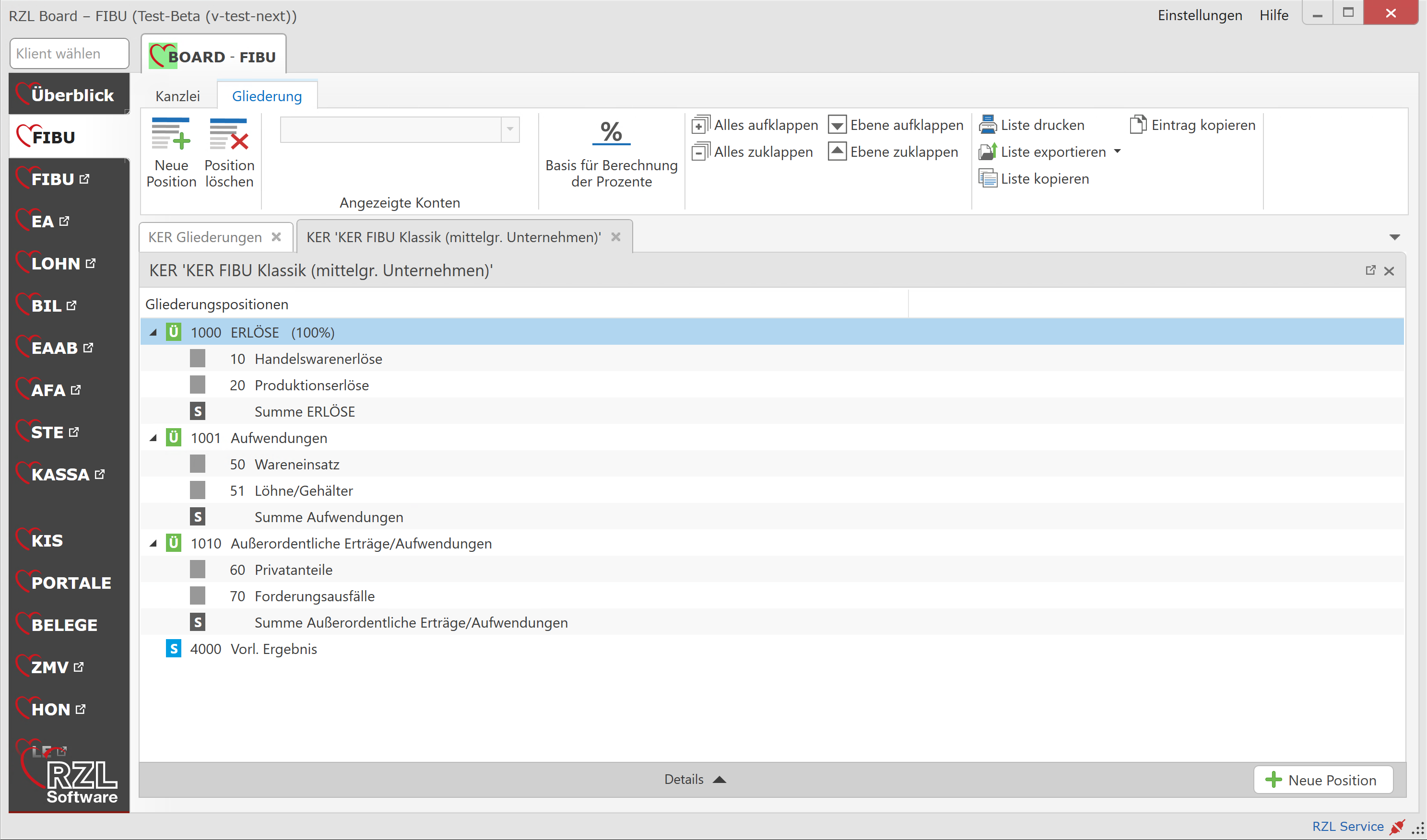Image resolution: width=1427 pixels, height=840 pixels.
Task: Click Liste kopieren icon
Action: [988, 178]
